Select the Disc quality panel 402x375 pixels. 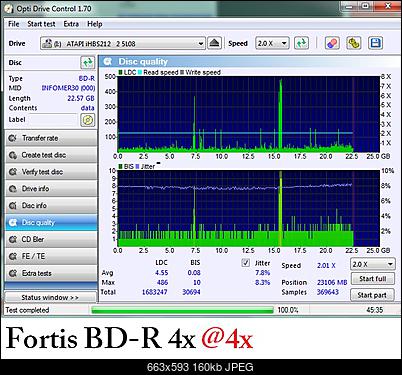tap(51, 223)
